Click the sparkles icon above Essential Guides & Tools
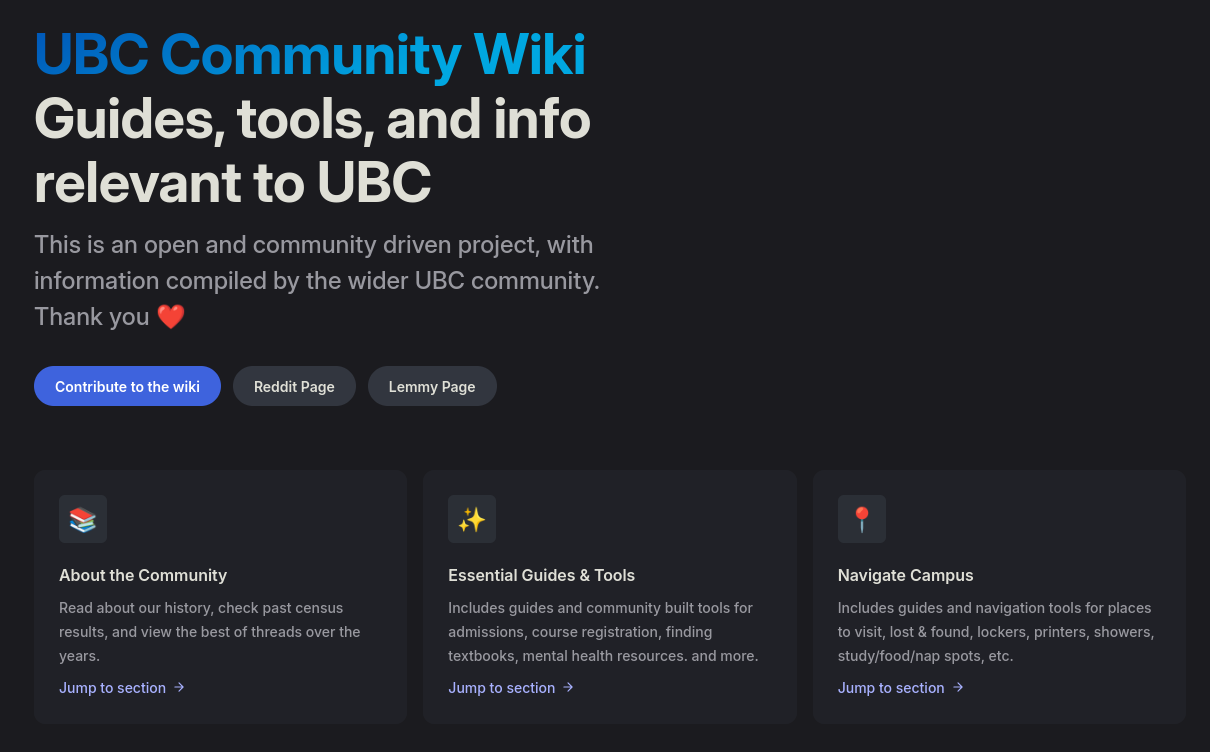This screenshot has height=752, width=1210. [472, 519]
